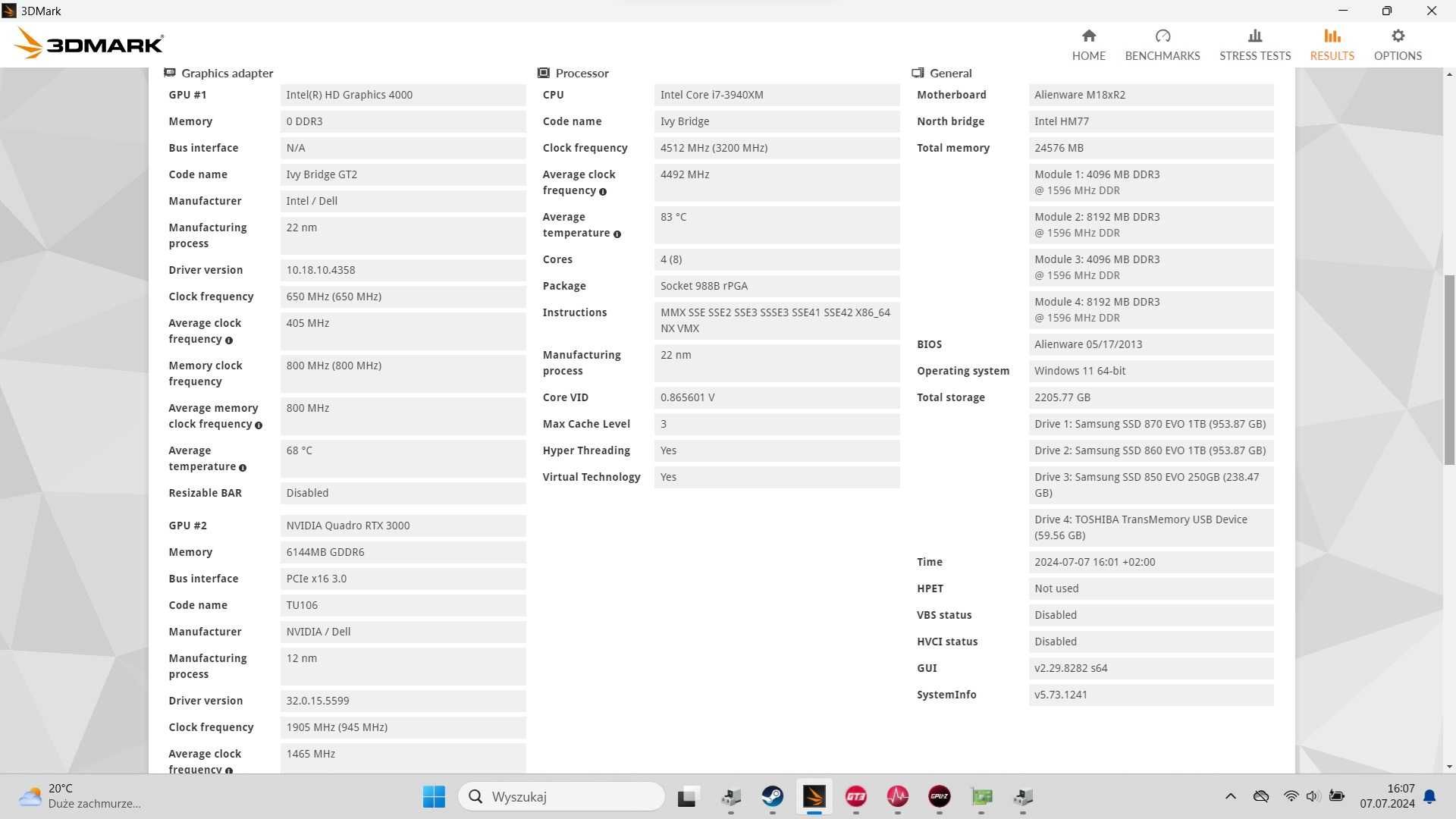The height and width of the screenshot is (819, 1456).
Task: Show info for GPU #1 average temperature
Action: tap(243, 468)
